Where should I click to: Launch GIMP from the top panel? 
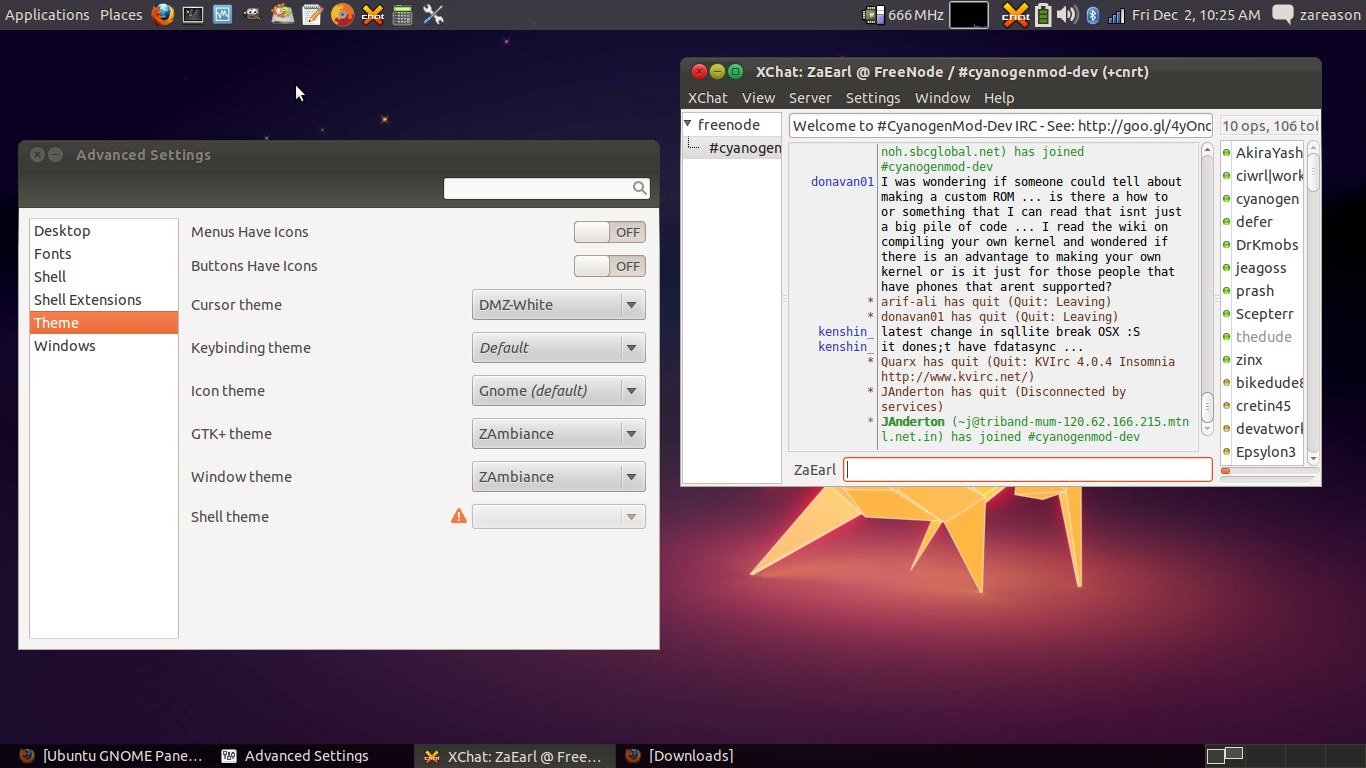pos(253,15)
